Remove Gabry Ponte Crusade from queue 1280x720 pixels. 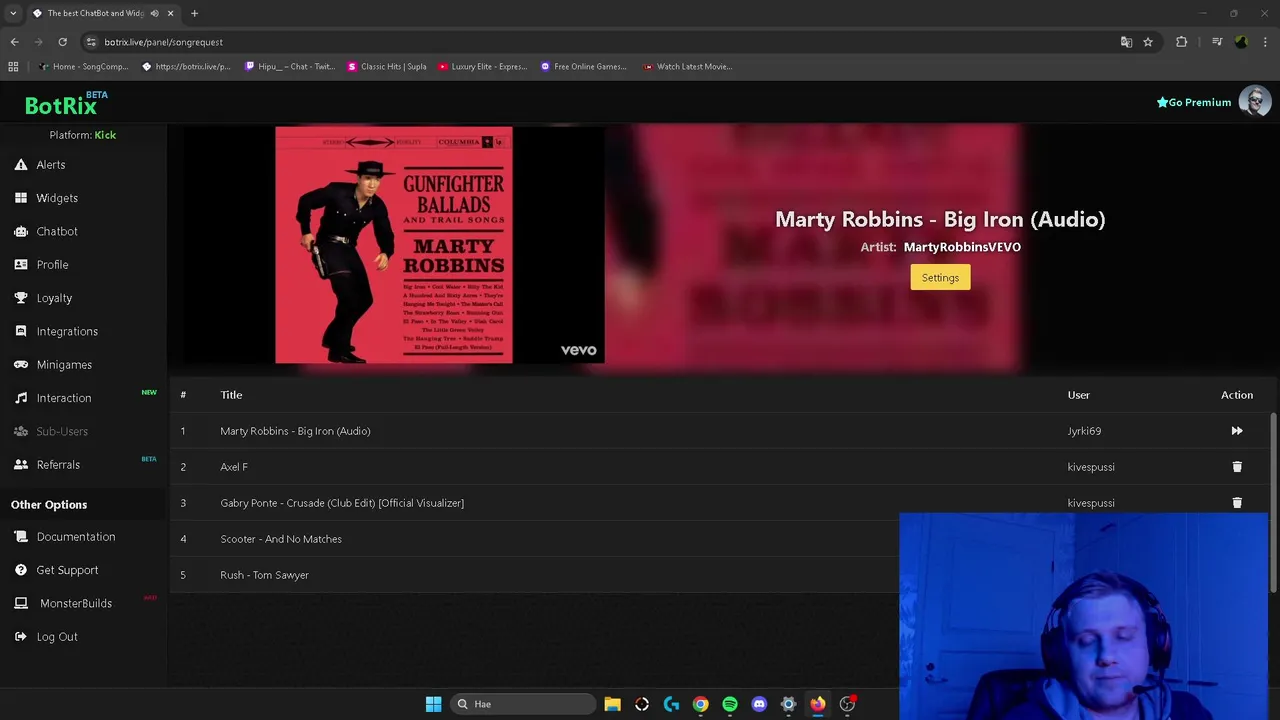pos(1237,503)
